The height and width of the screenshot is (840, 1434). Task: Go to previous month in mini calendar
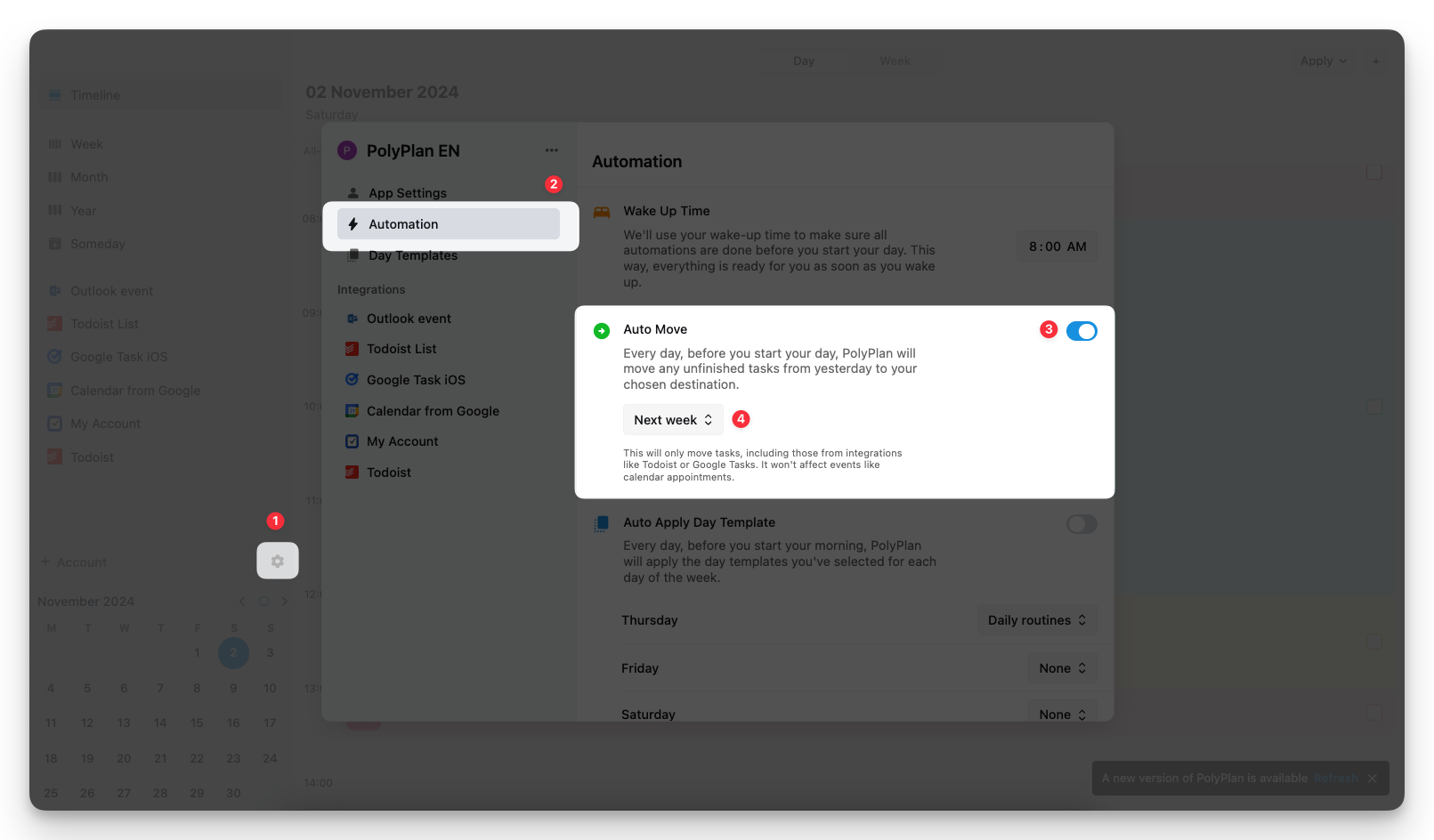coord(242,602)
